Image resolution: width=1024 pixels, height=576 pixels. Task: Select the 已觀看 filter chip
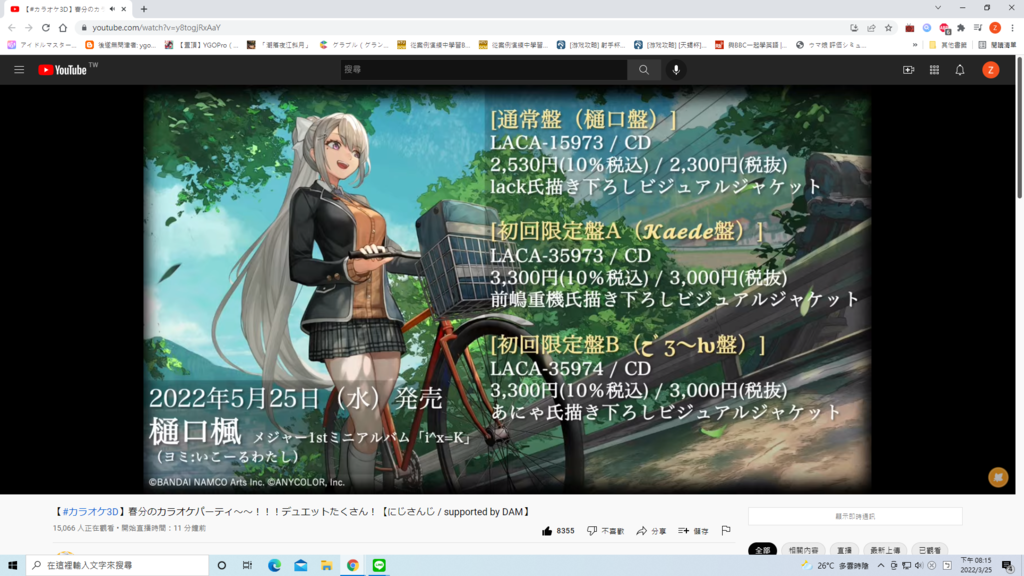pyautogui.click(x=930, y=550)
